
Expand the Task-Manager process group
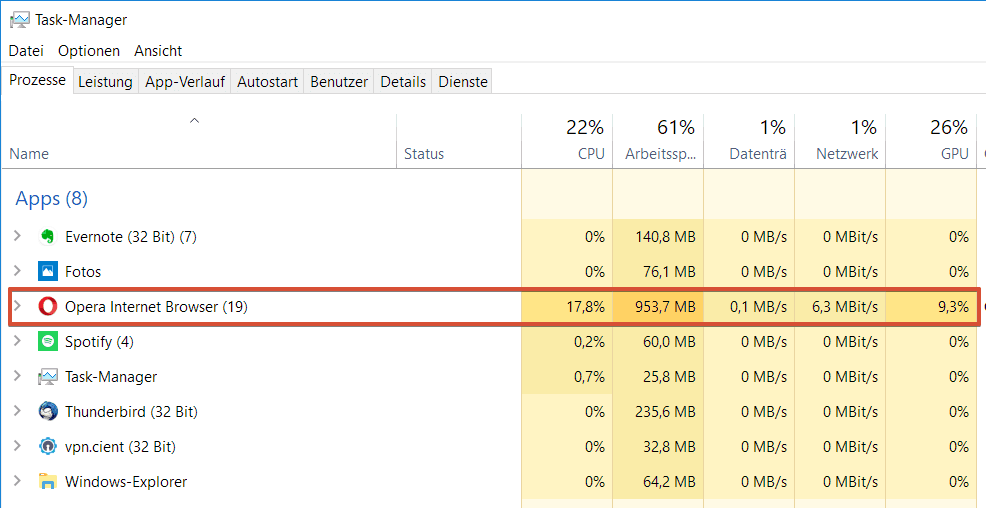(x=18, y=376)
